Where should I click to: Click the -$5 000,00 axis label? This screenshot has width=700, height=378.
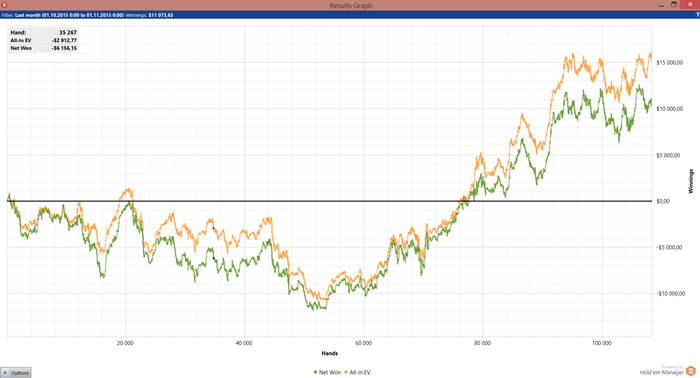pos(669,248)
